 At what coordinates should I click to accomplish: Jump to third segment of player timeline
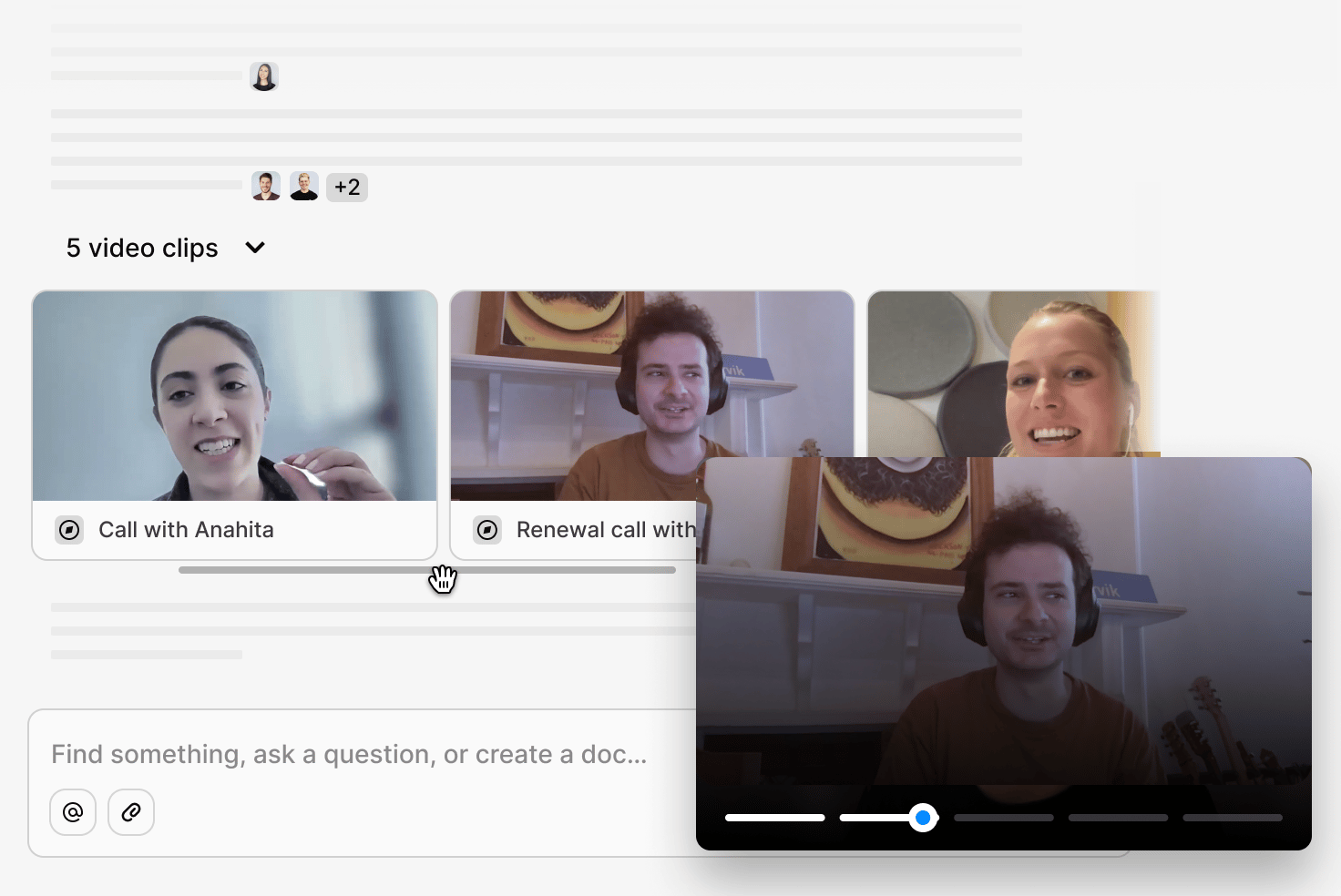1004,818
